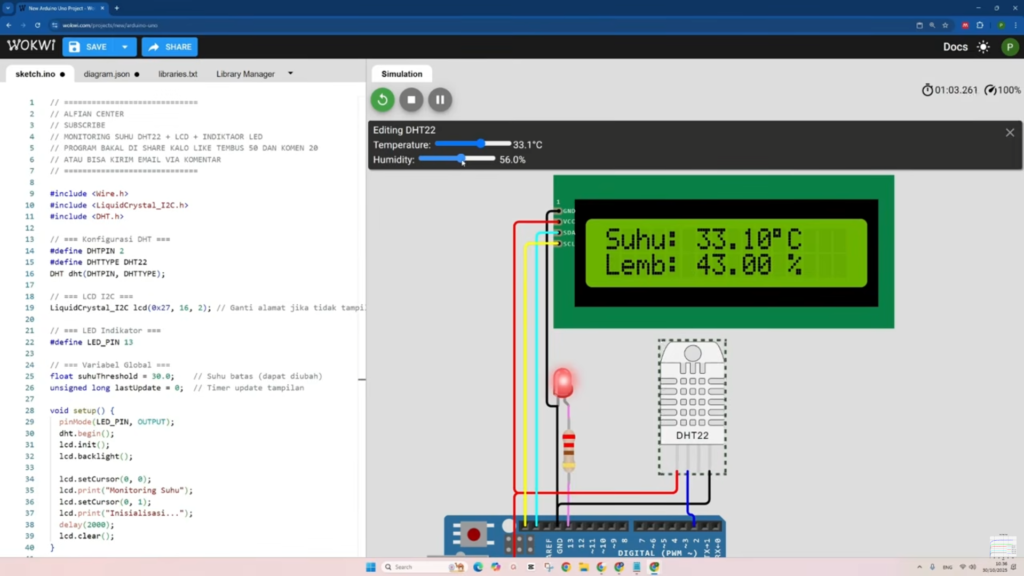Select the Simulation tab
The height and width of the screenshot is (576, 1024).
click(402, 74)
